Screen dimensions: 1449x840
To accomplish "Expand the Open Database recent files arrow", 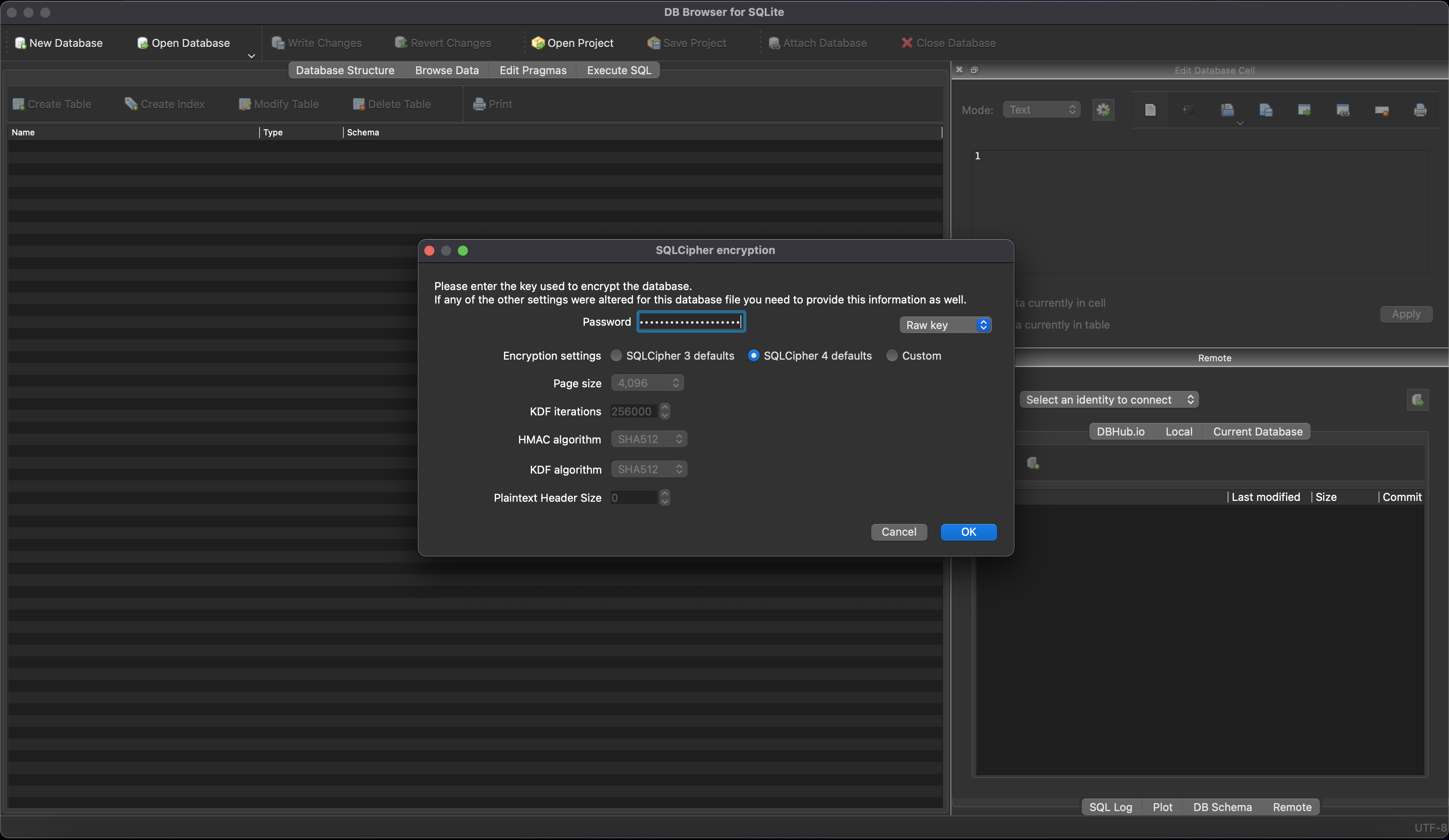I will 251,56.
